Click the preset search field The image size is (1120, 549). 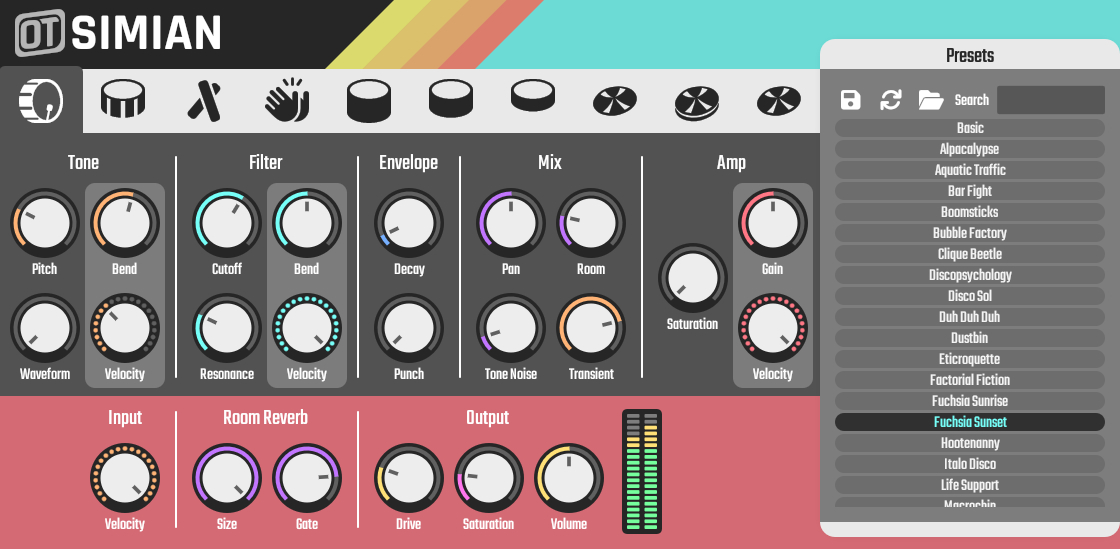(x=1051, y=100)
